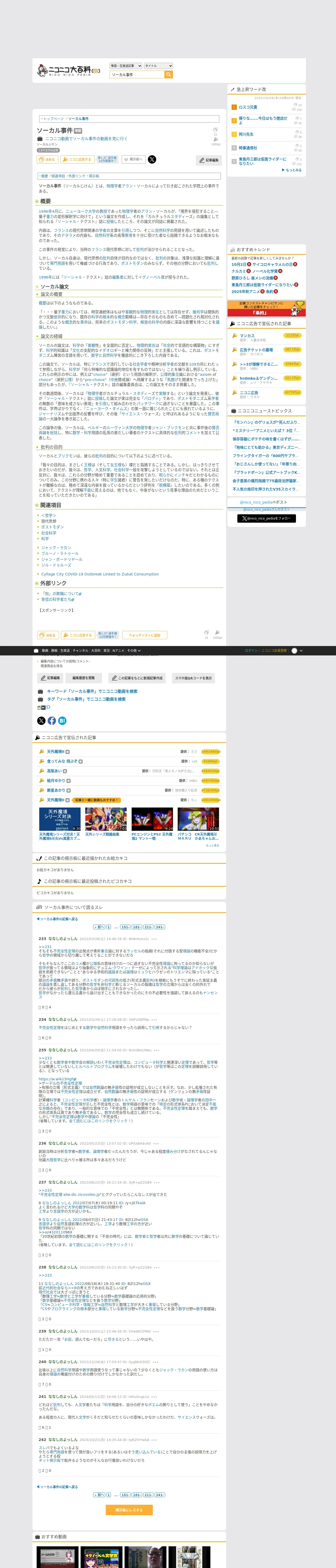Click the search box containing ソーカル事件
Screen dimensions: 336x1568
(137, 75)
